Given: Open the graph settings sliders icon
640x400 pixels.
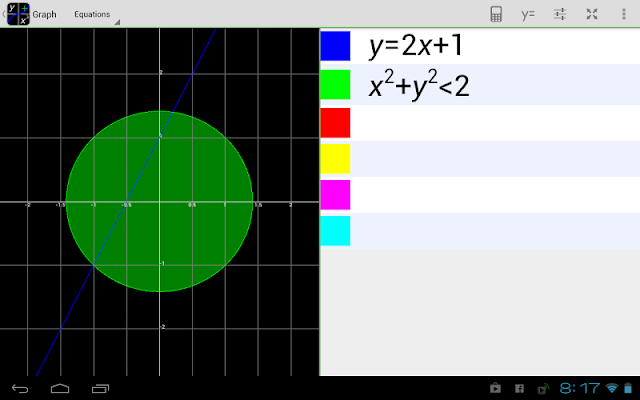Looking at the screenshot, I should (560, 14).
